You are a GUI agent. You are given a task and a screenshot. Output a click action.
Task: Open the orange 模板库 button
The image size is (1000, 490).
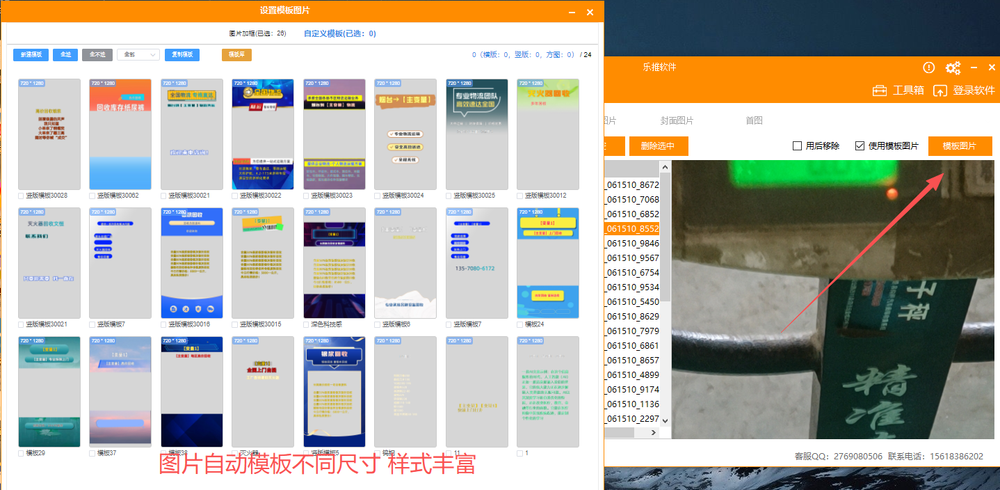[237, 55]
